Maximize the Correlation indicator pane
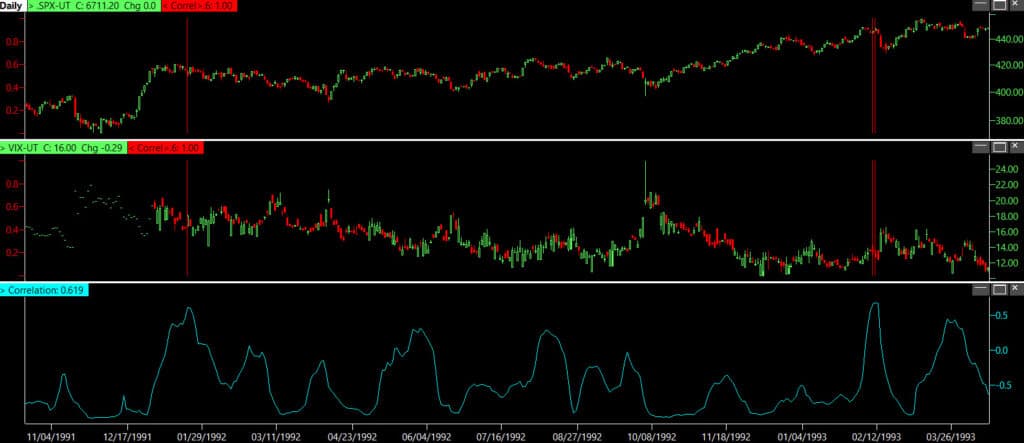Image resolution: width=1024 pixels, height=443 pixels. 998,289
